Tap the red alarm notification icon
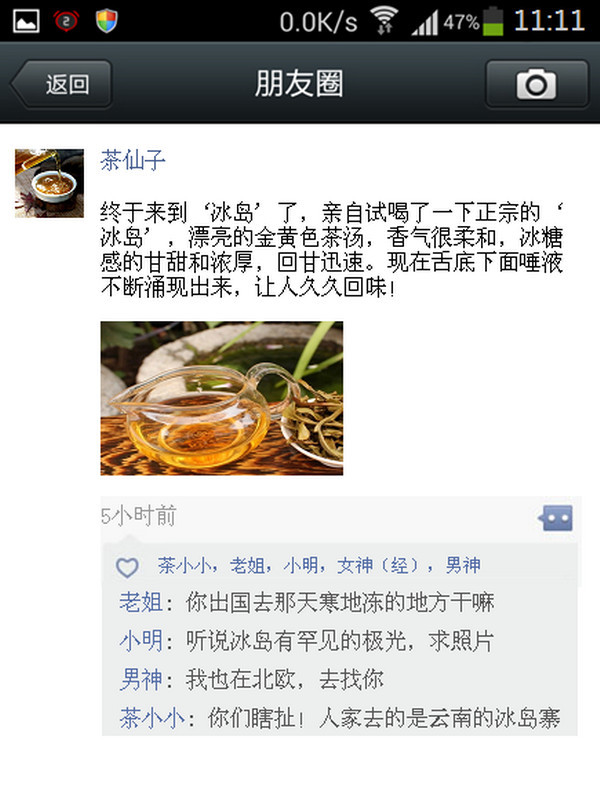 (x=66, y=22)
